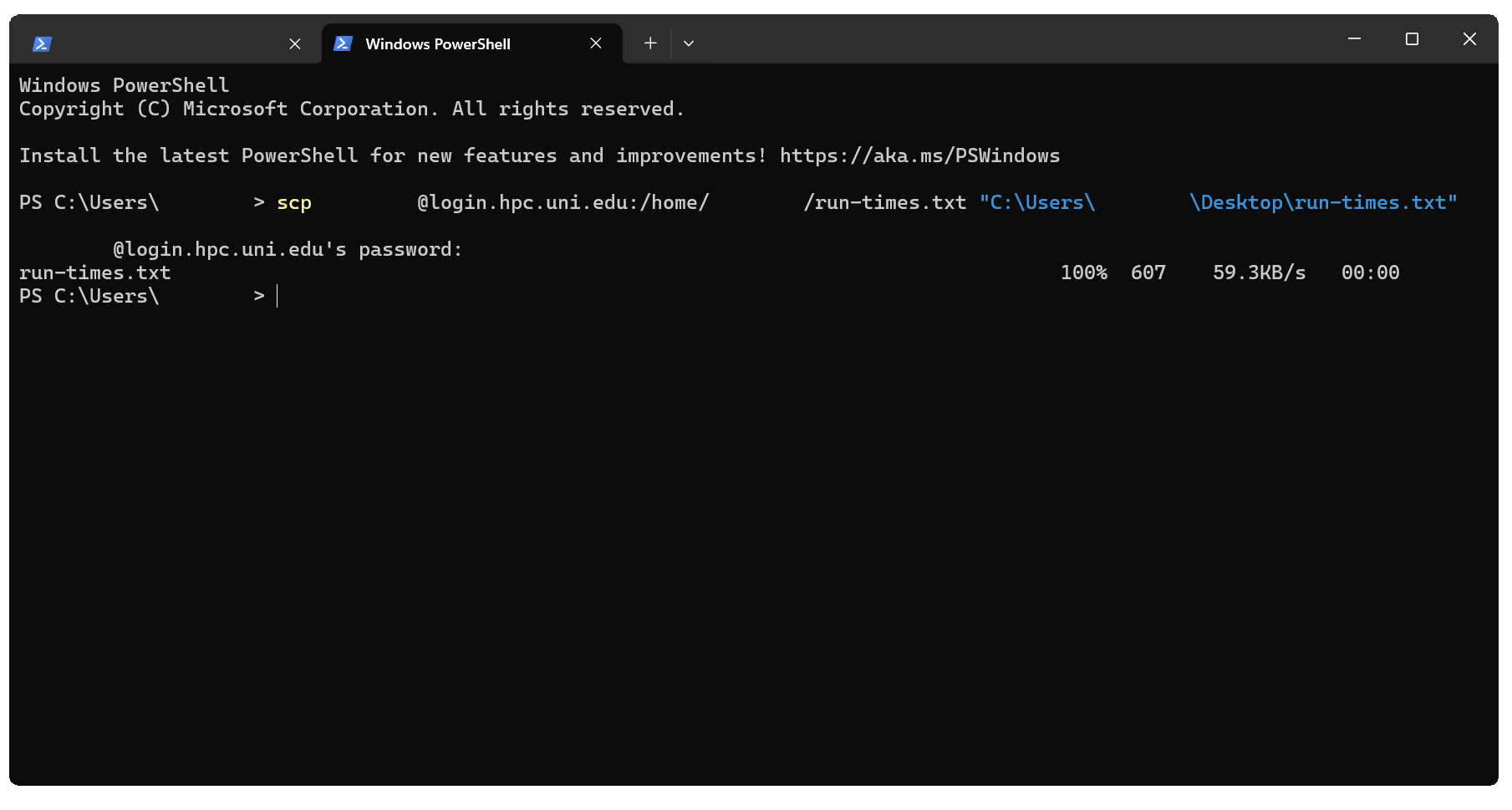Click the current prompt cursor line

(277, 297)
